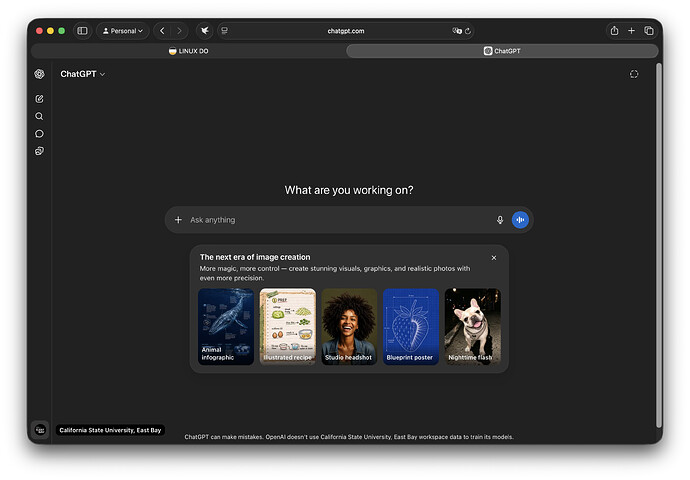Screen dimensions: 690x480
Task: Open search chats with the magnifier icon
Action: (39, 116)
